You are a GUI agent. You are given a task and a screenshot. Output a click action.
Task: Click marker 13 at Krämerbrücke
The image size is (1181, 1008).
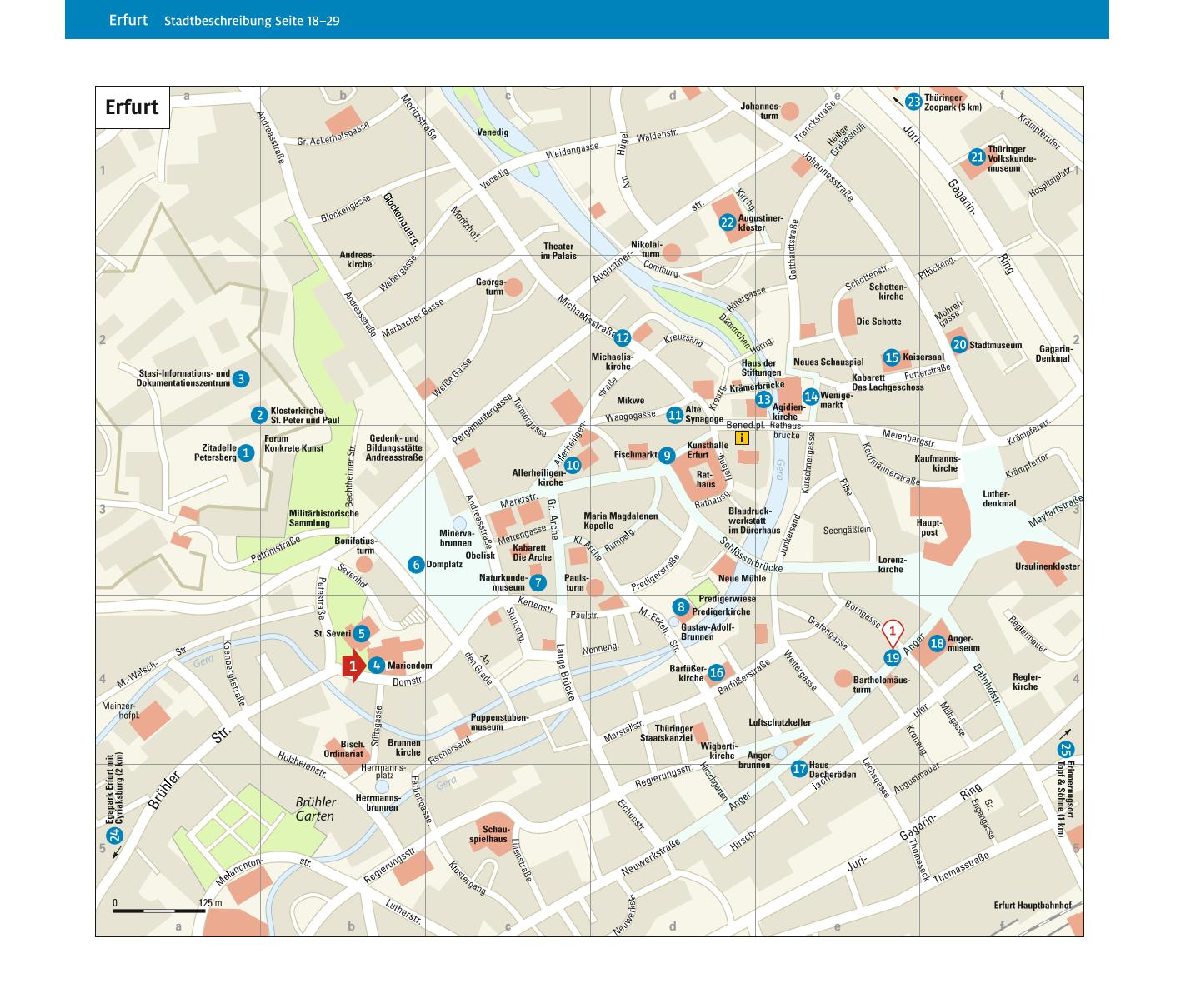coord(763,400)
